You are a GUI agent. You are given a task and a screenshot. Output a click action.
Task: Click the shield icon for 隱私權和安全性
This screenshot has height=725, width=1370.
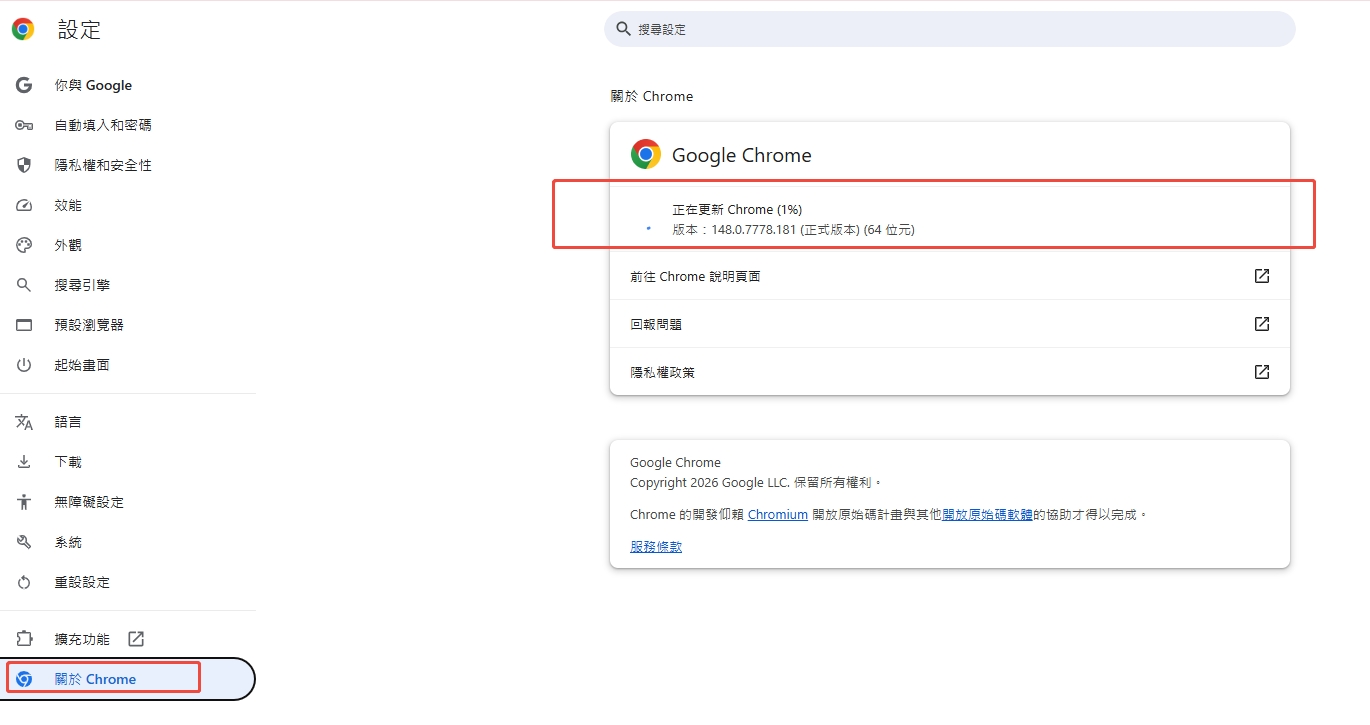click(x=24, y=165)
